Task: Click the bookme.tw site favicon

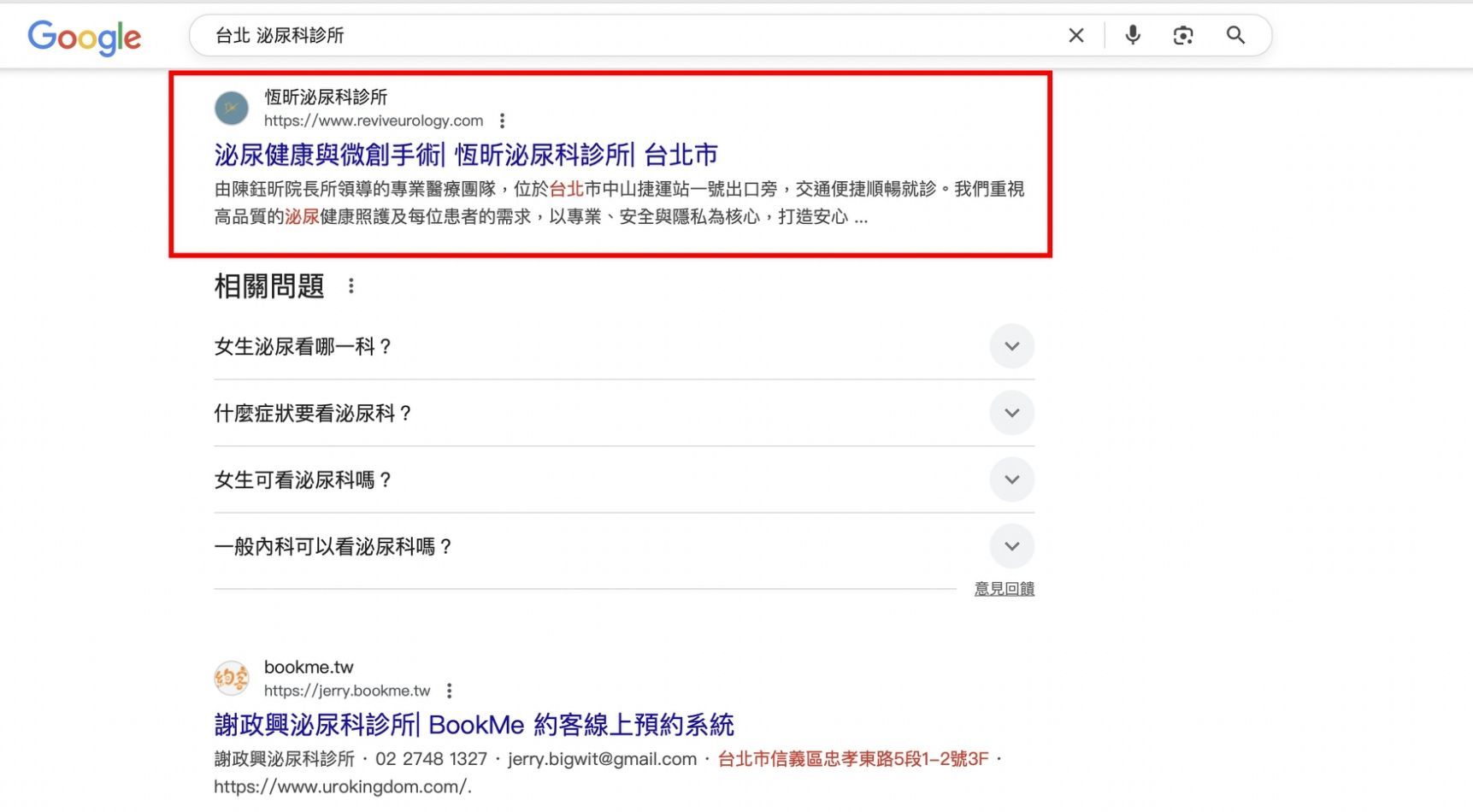Action: [231, 679]
